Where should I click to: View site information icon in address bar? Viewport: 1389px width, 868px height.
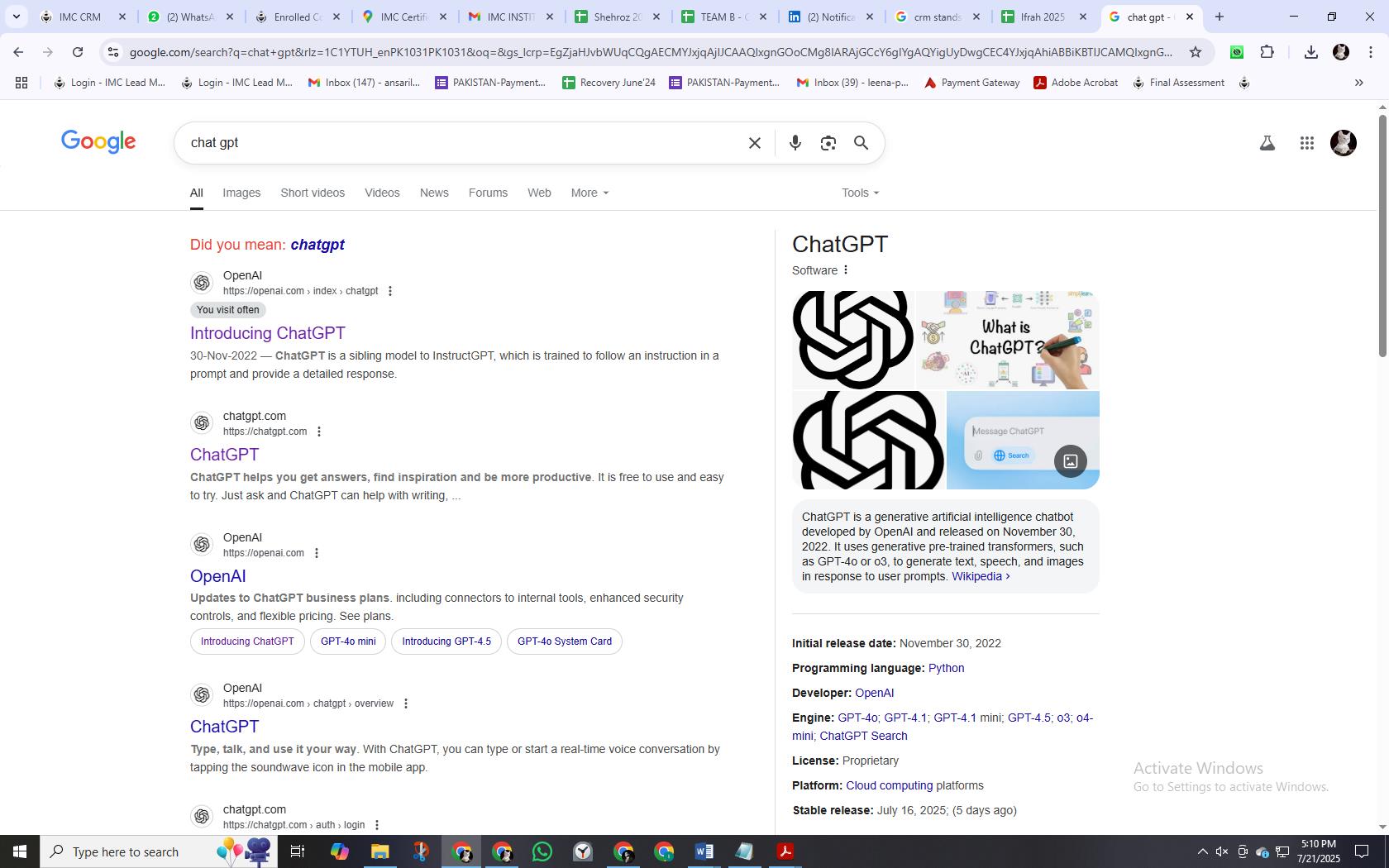click(113, 52)
